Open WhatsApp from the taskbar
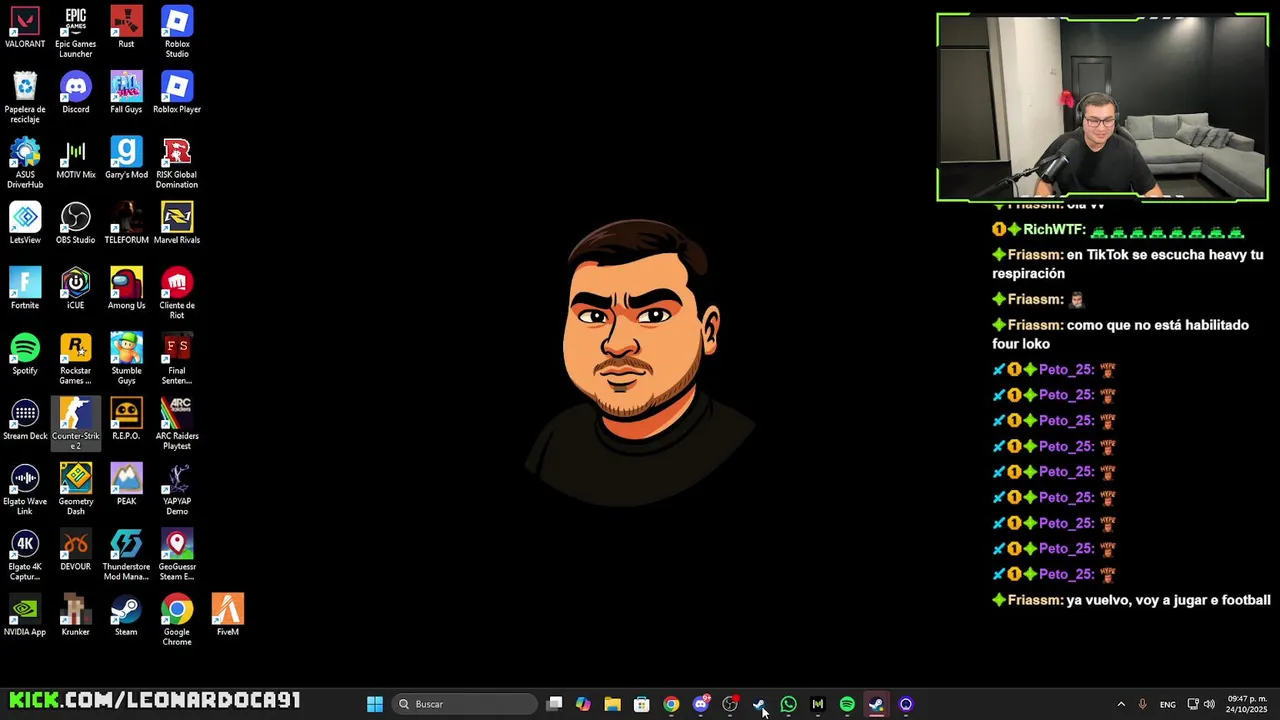Screen dimensions: 1280x720 (789, 704)
